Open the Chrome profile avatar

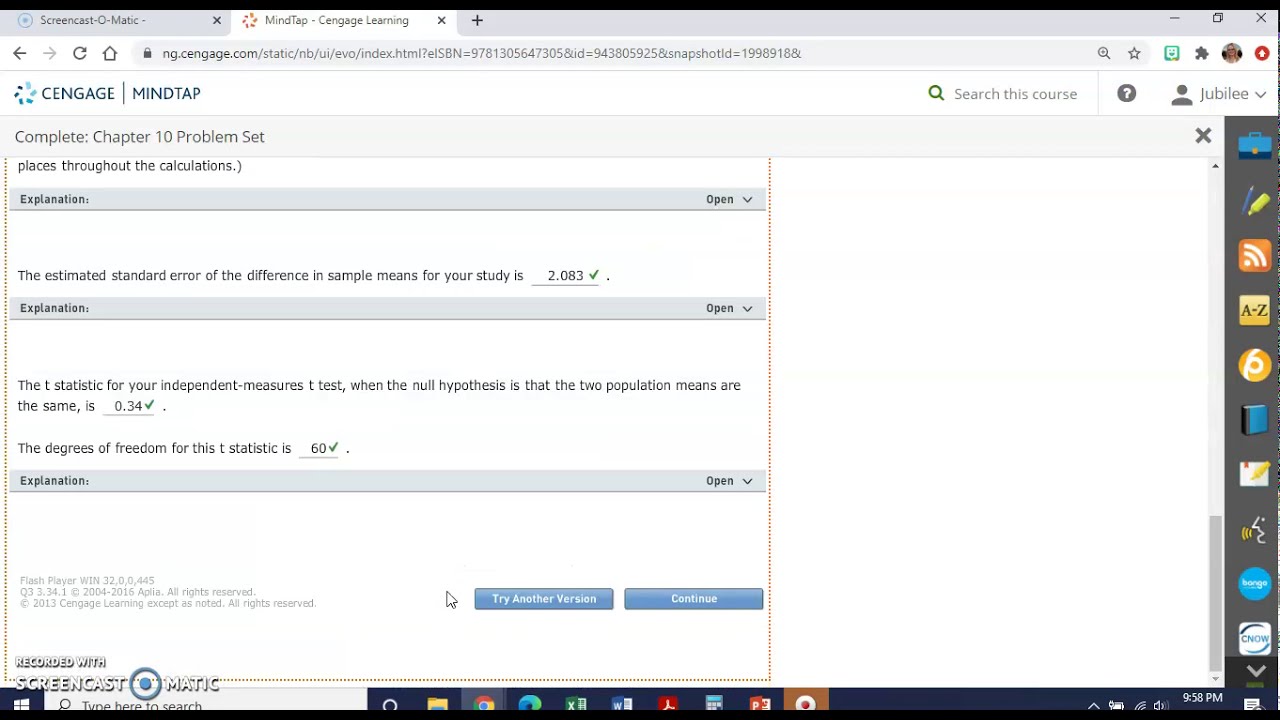click(1232, 53)
